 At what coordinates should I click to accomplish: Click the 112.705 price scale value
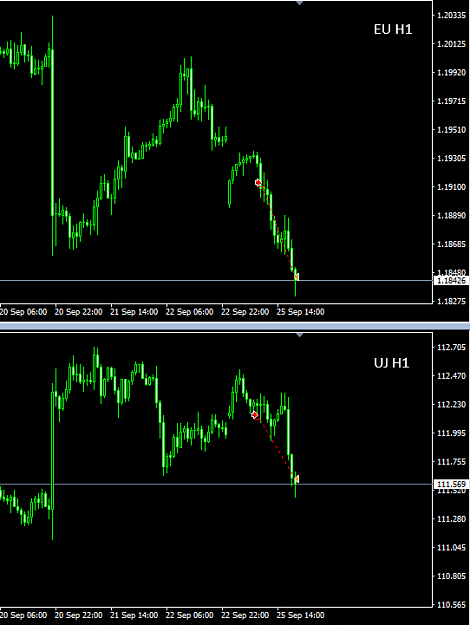451,347
